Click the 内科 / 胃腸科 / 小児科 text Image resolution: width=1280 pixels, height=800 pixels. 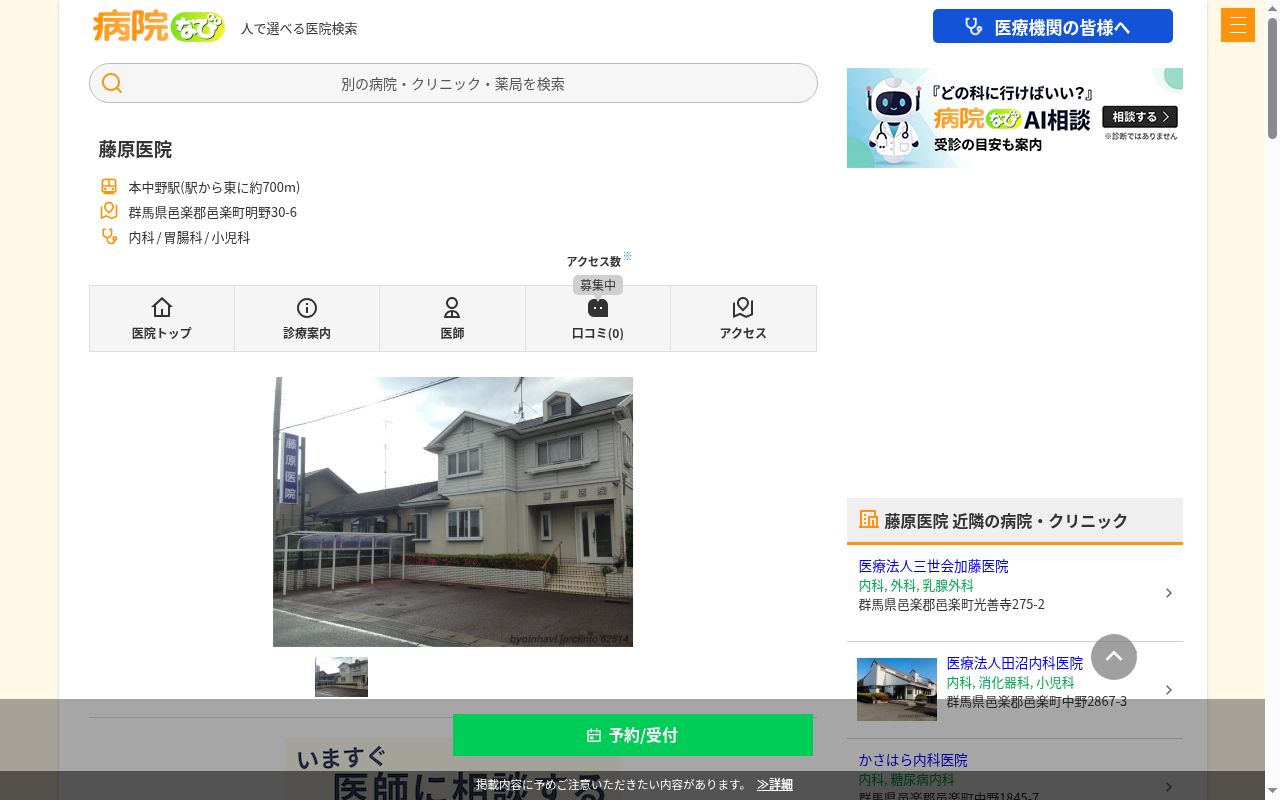click(189, 237)
